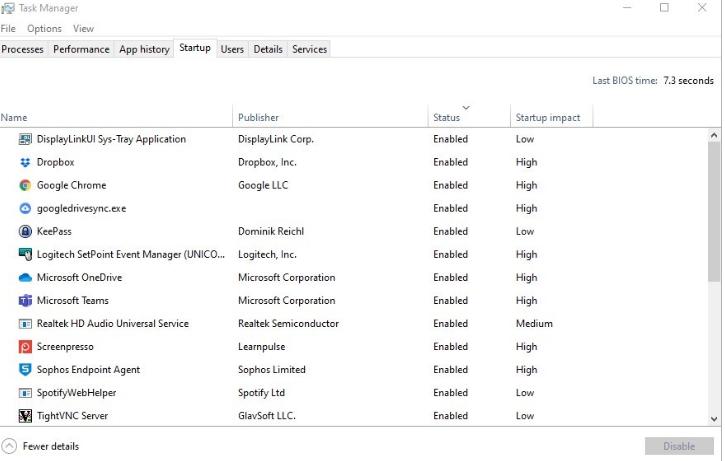Click the KeePass lock icon
The height and width of the screenshot is (461, 725).
point(25,231)
